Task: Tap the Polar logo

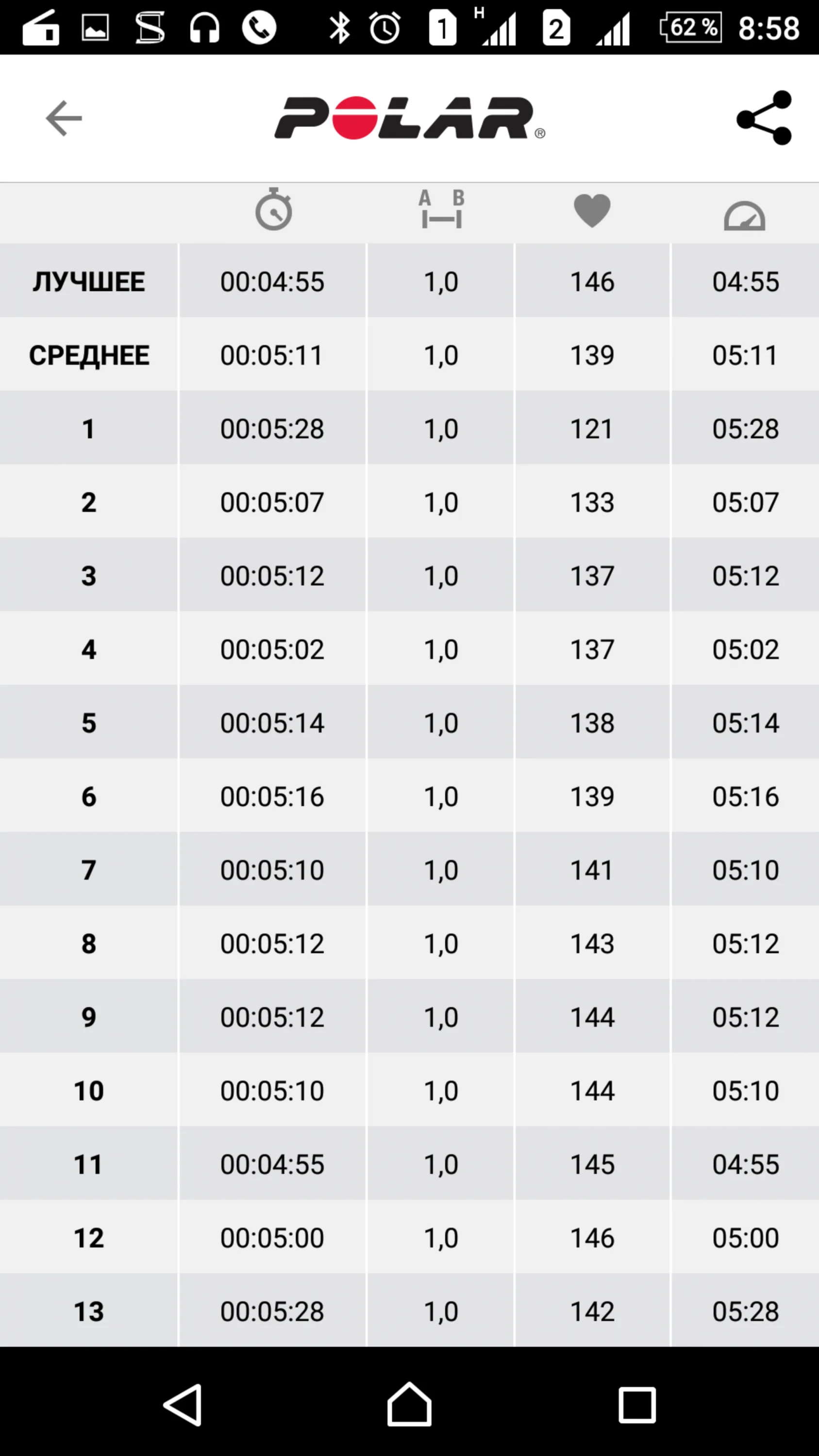Action: pos(409,118)
